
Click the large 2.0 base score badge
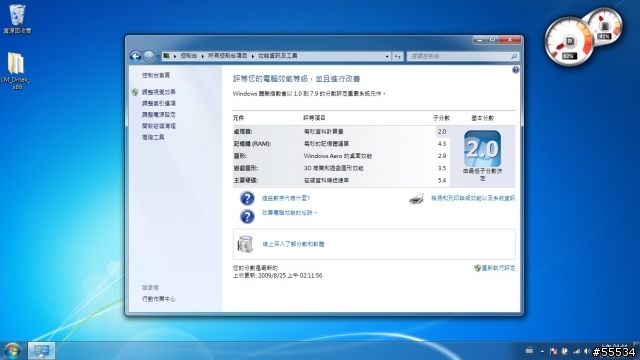click(x=482, y=149)
